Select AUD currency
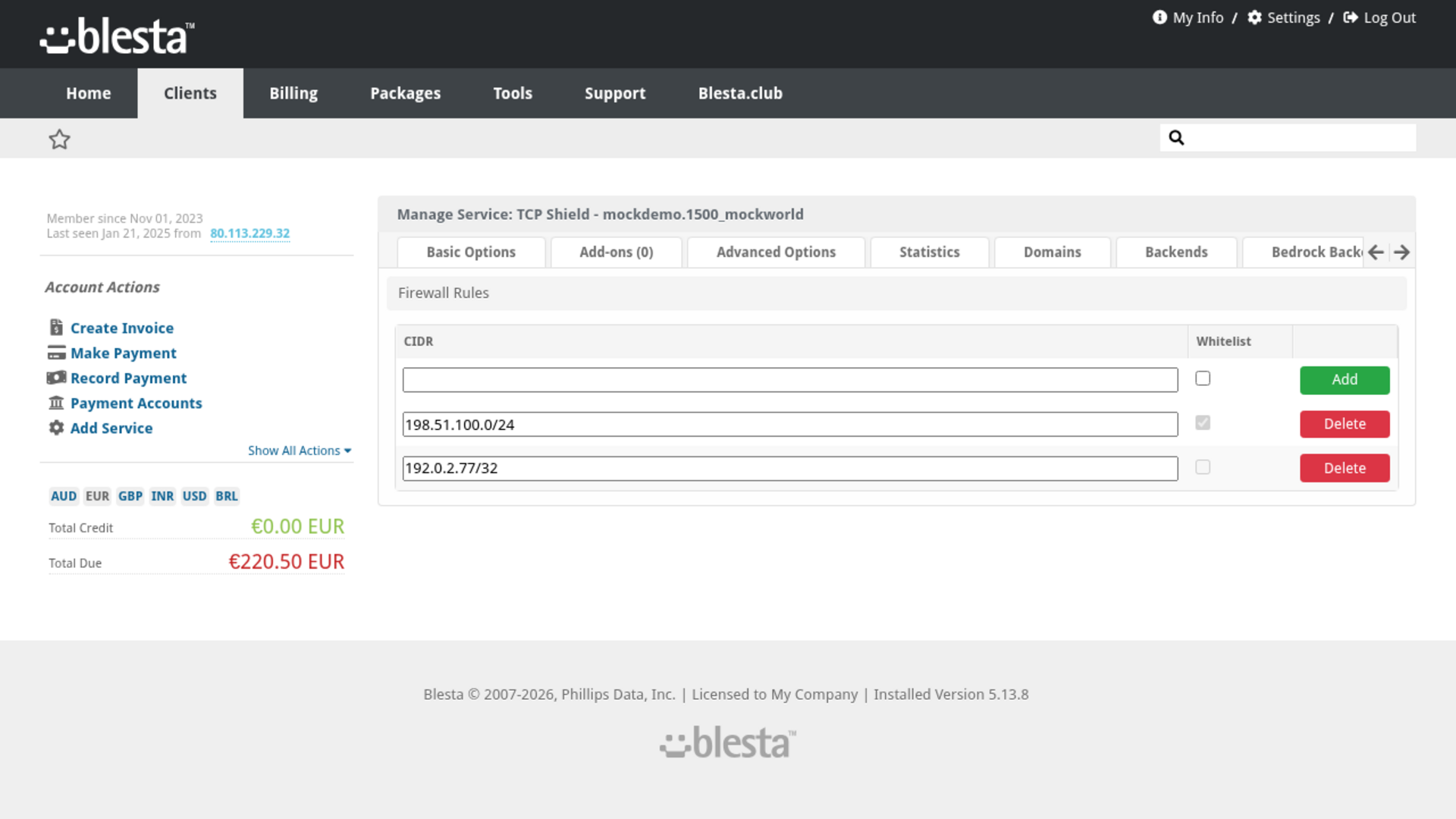The height and width of the screenshot is (819, 1456). pyautogui.click(x=64, y=496)
